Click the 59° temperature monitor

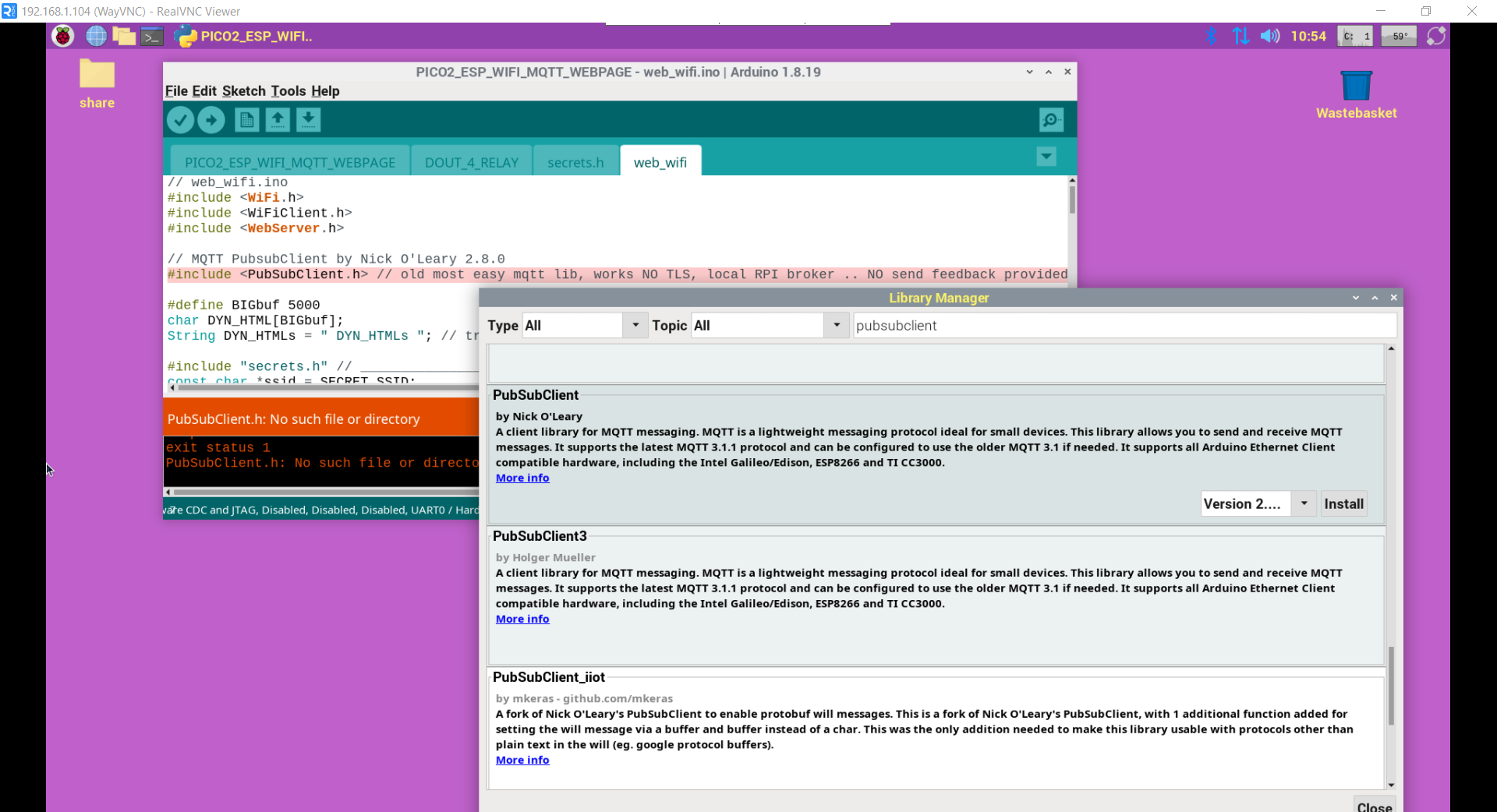[x=1399, y=36]
